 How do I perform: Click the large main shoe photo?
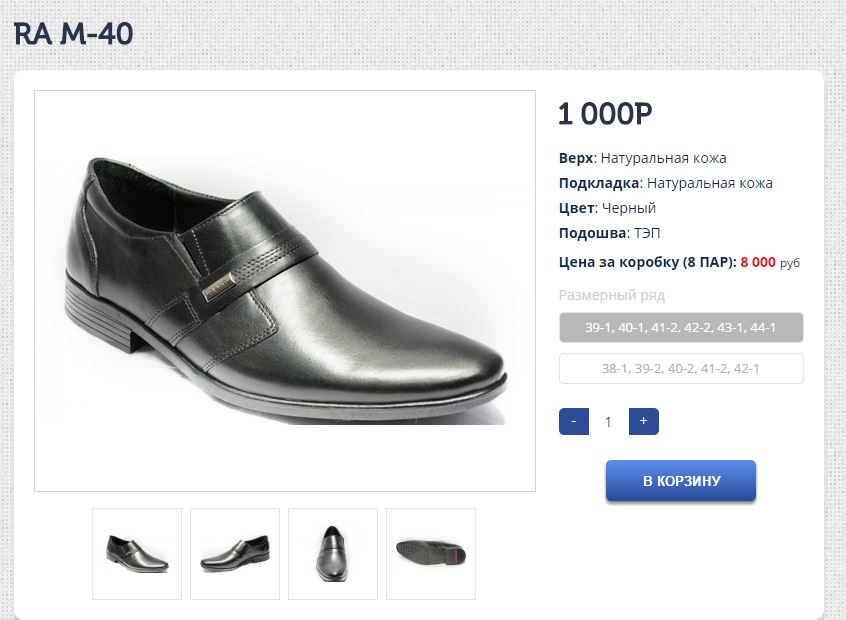pyautogui.click(x=285, y=291)
